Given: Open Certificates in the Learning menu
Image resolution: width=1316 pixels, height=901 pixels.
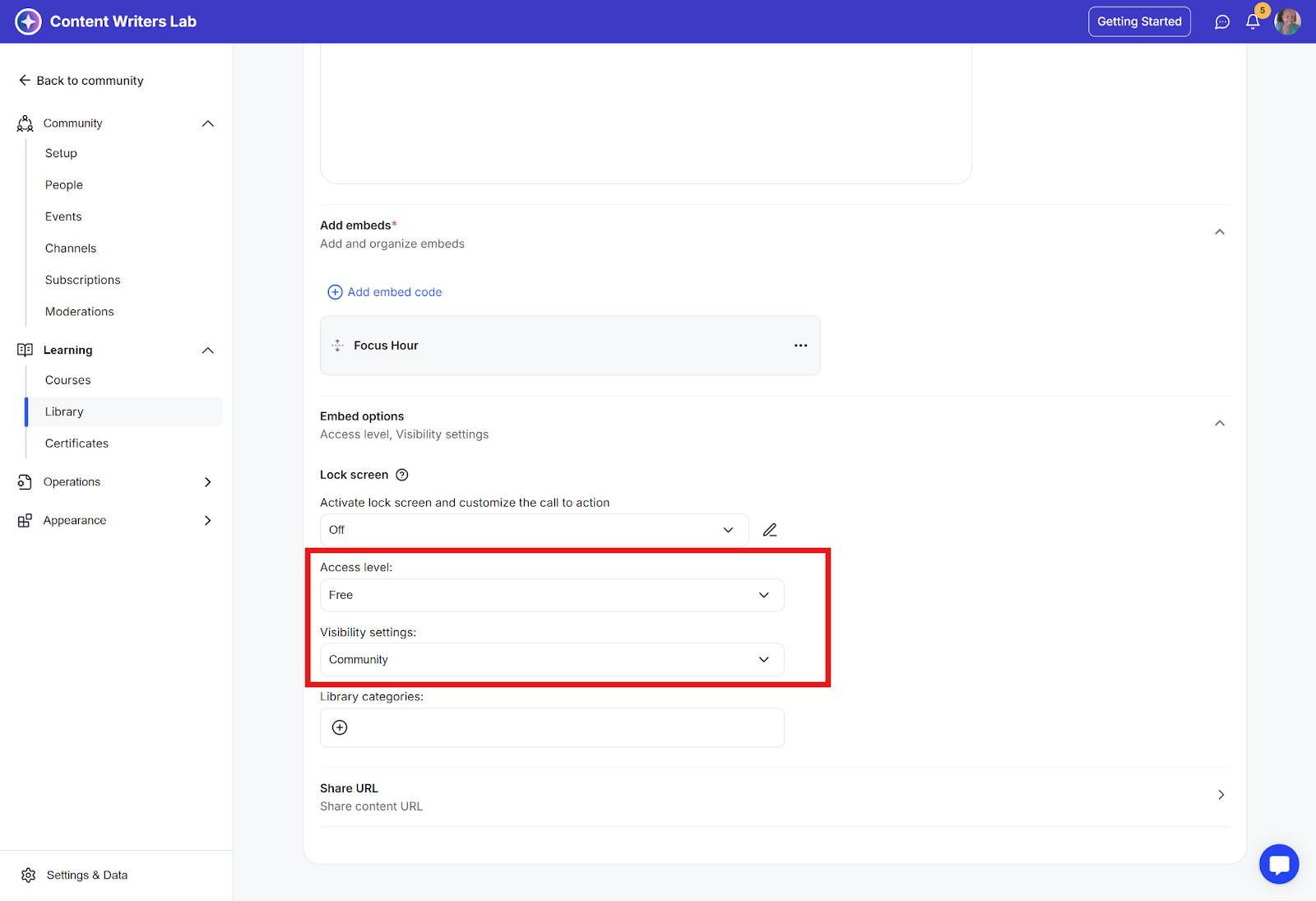Looking at the screenshot, I should coord(76,444).
